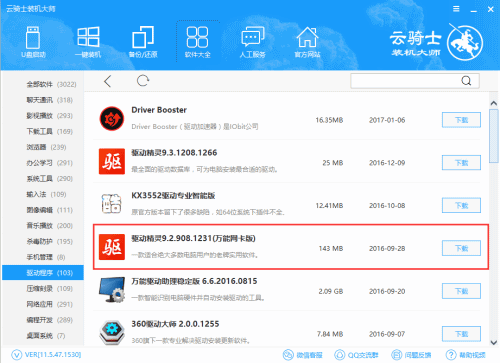Download Driver Booster
Image resolution: width=500 pixels, height=363 pixels.
tap(461, 120)
